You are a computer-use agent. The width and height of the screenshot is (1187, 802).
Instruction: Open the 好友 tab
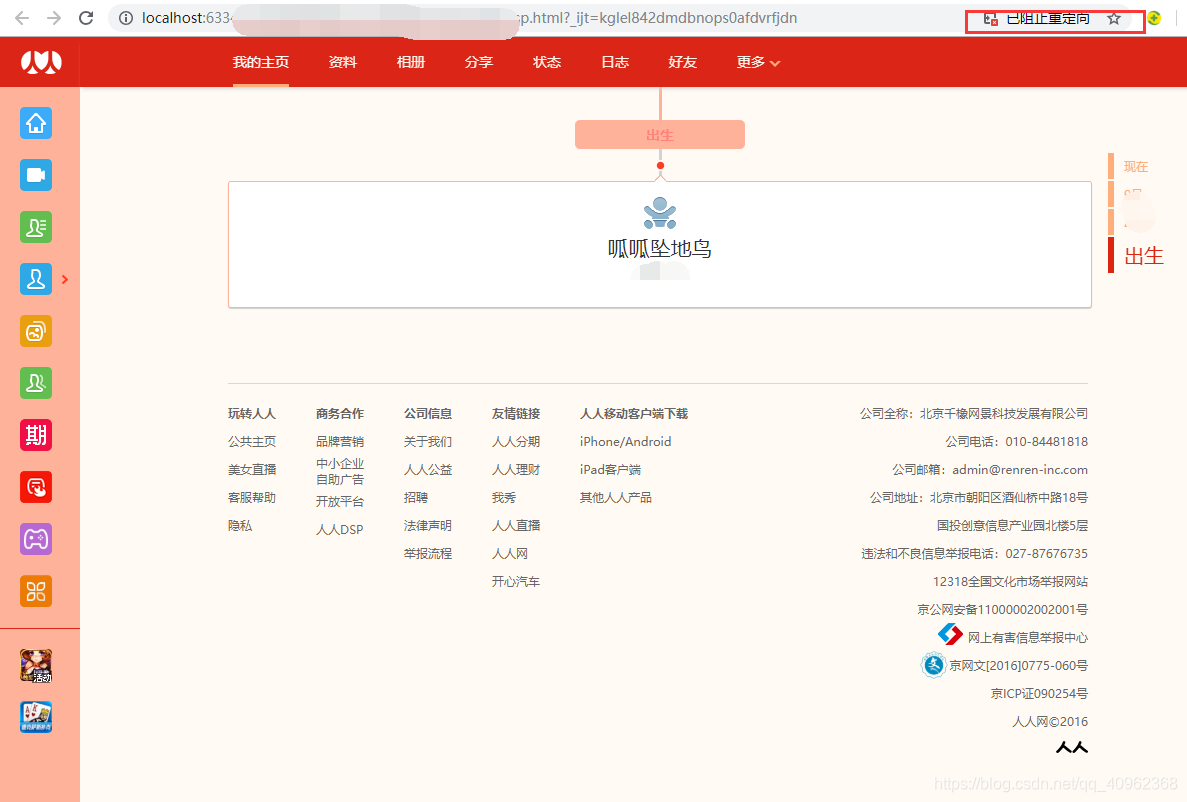tap(682, 62)
